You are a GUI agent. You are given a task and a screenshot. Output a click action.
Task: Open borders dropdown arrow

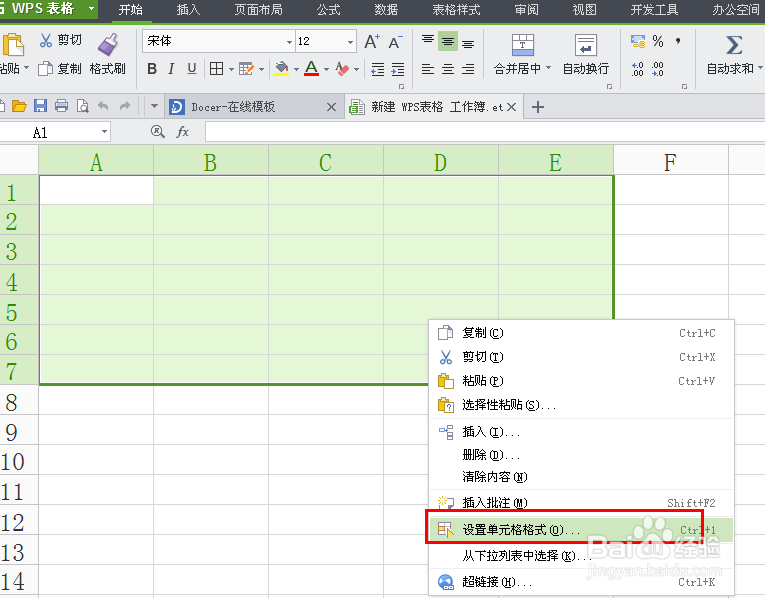point(231,69)
